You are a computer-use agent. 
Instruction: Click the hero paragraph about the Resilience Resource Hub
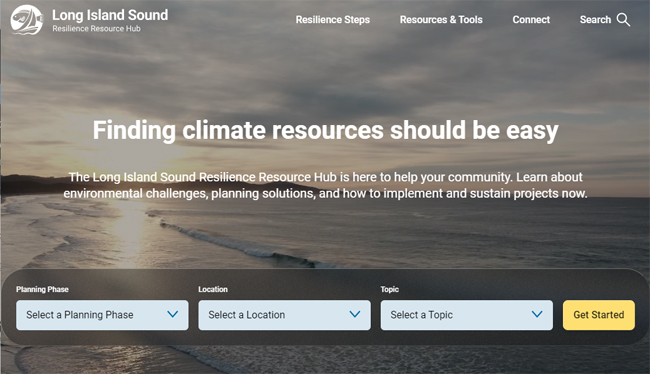pyautogui.click(x=325, y=185)
